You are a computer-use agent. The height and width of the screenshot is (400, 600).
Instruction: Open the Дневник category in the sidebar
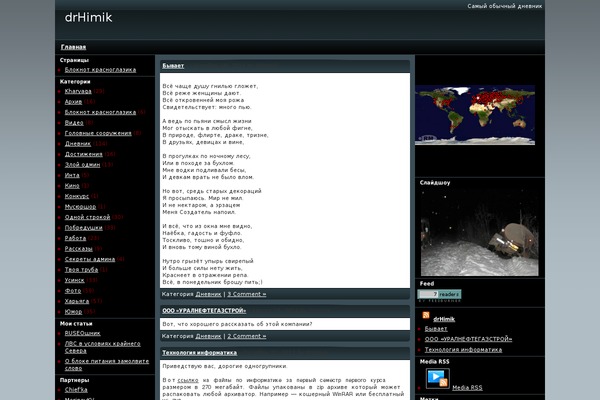(78, 144)
